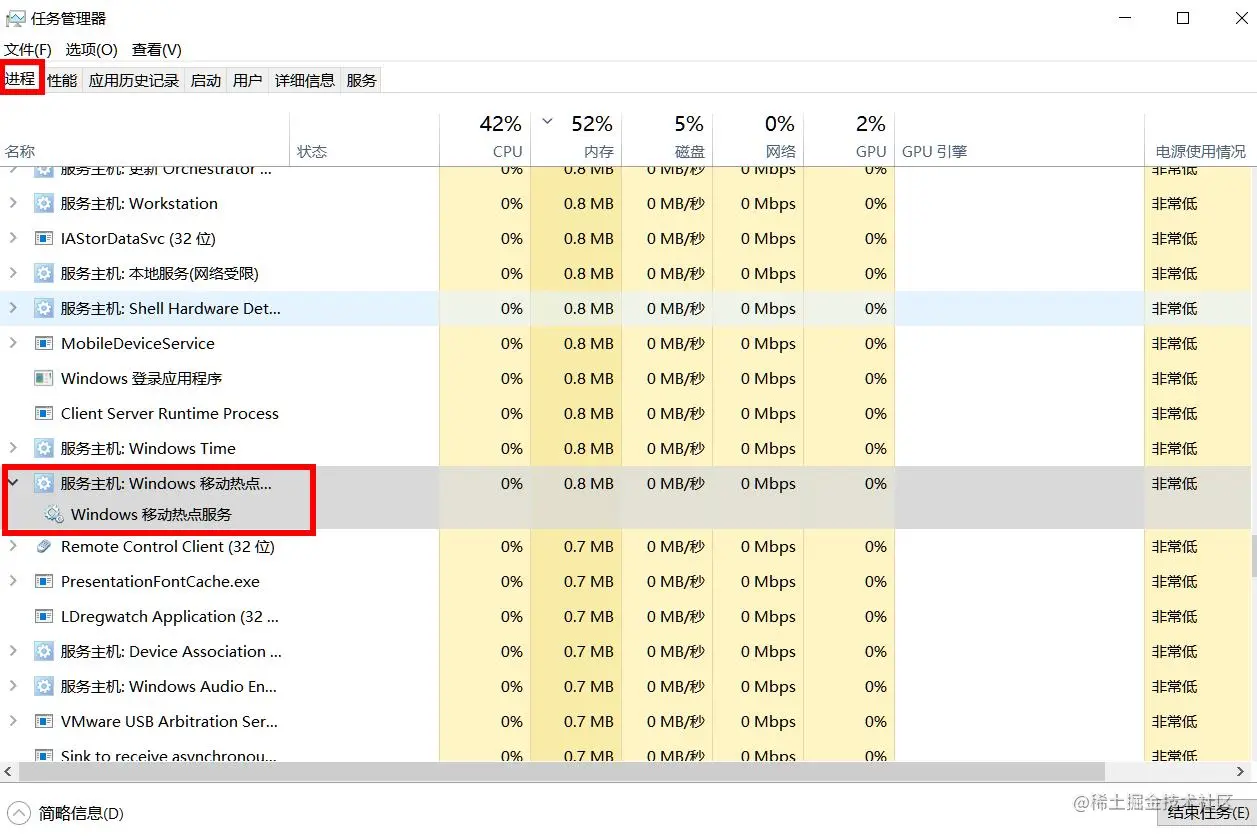The height and width of the screenshot is (836, 1257).
Task: Click the horizontal scrollbar left arrow
Action: (x=8, y=772)
